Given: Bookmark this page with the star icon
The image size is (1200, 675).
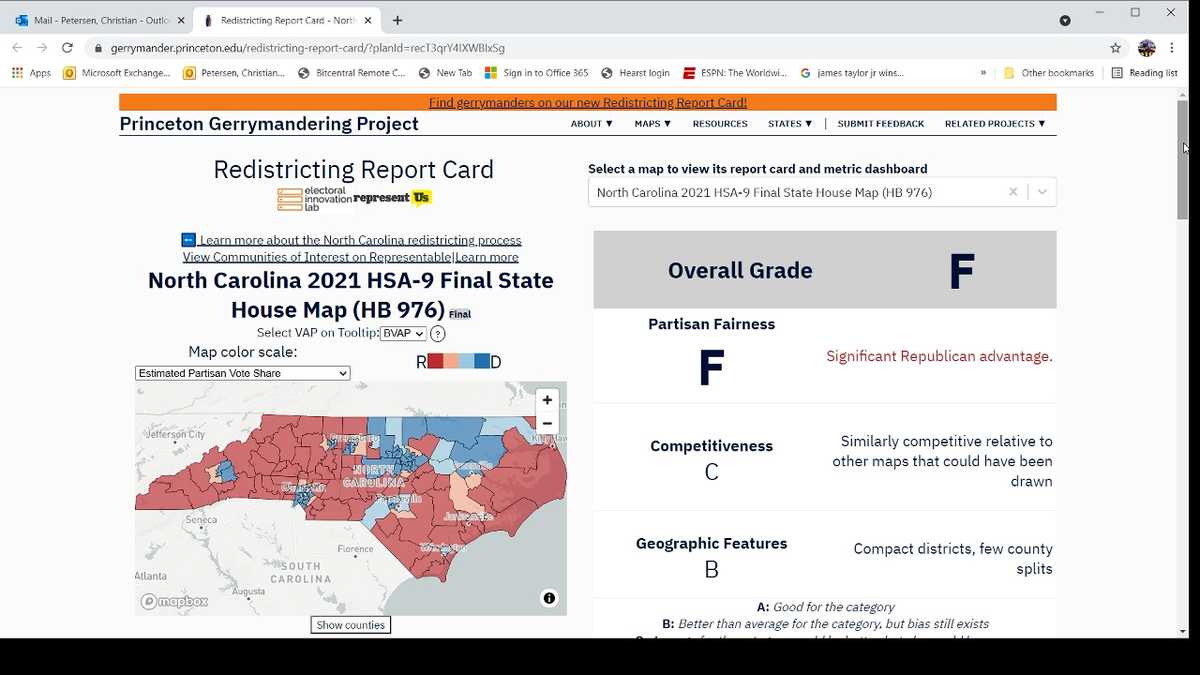Looking at the screenshot, I should click(x=1115, y=47).
